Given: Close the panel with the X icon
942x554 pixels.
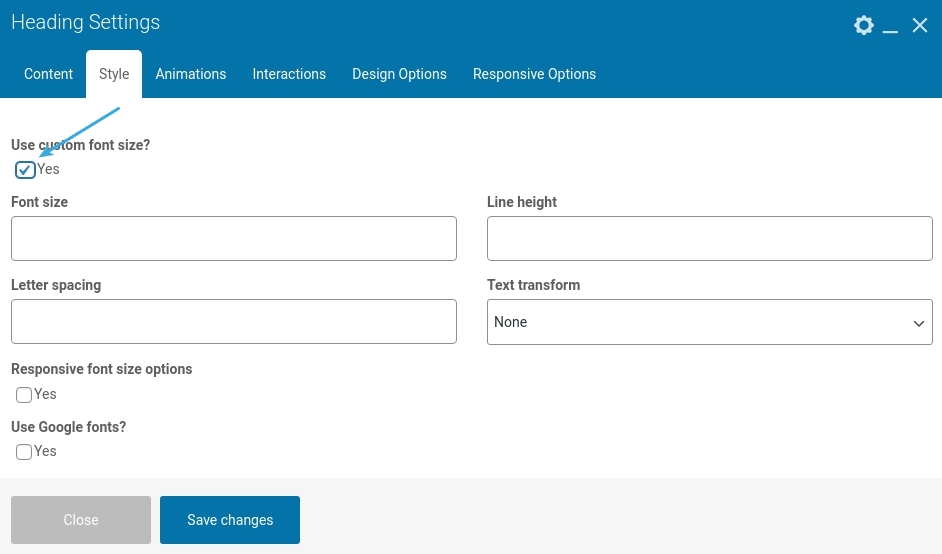Looking at the screenshot, I should click(x=920, y=25).
